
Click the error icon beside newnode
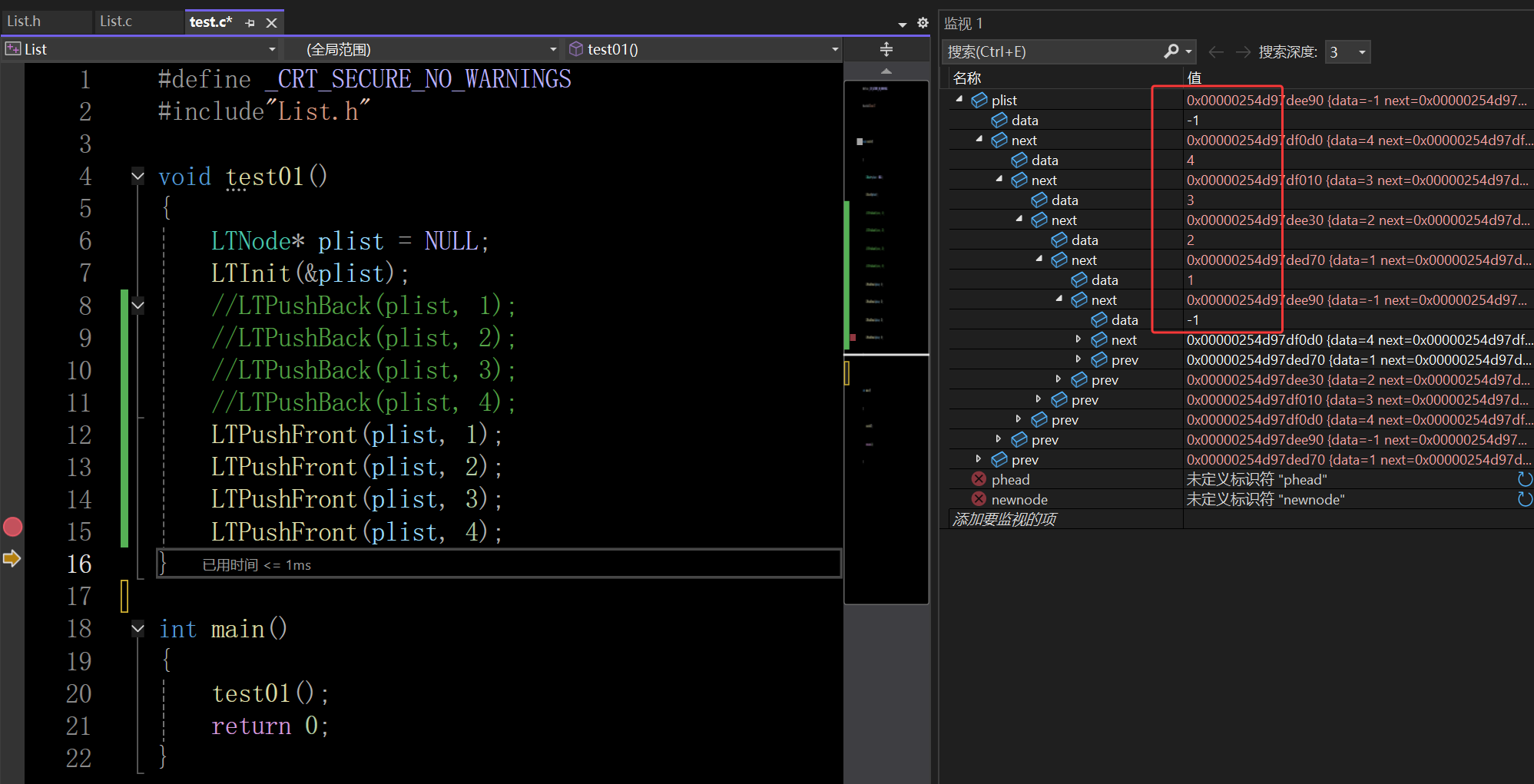[x=979, y=499]
